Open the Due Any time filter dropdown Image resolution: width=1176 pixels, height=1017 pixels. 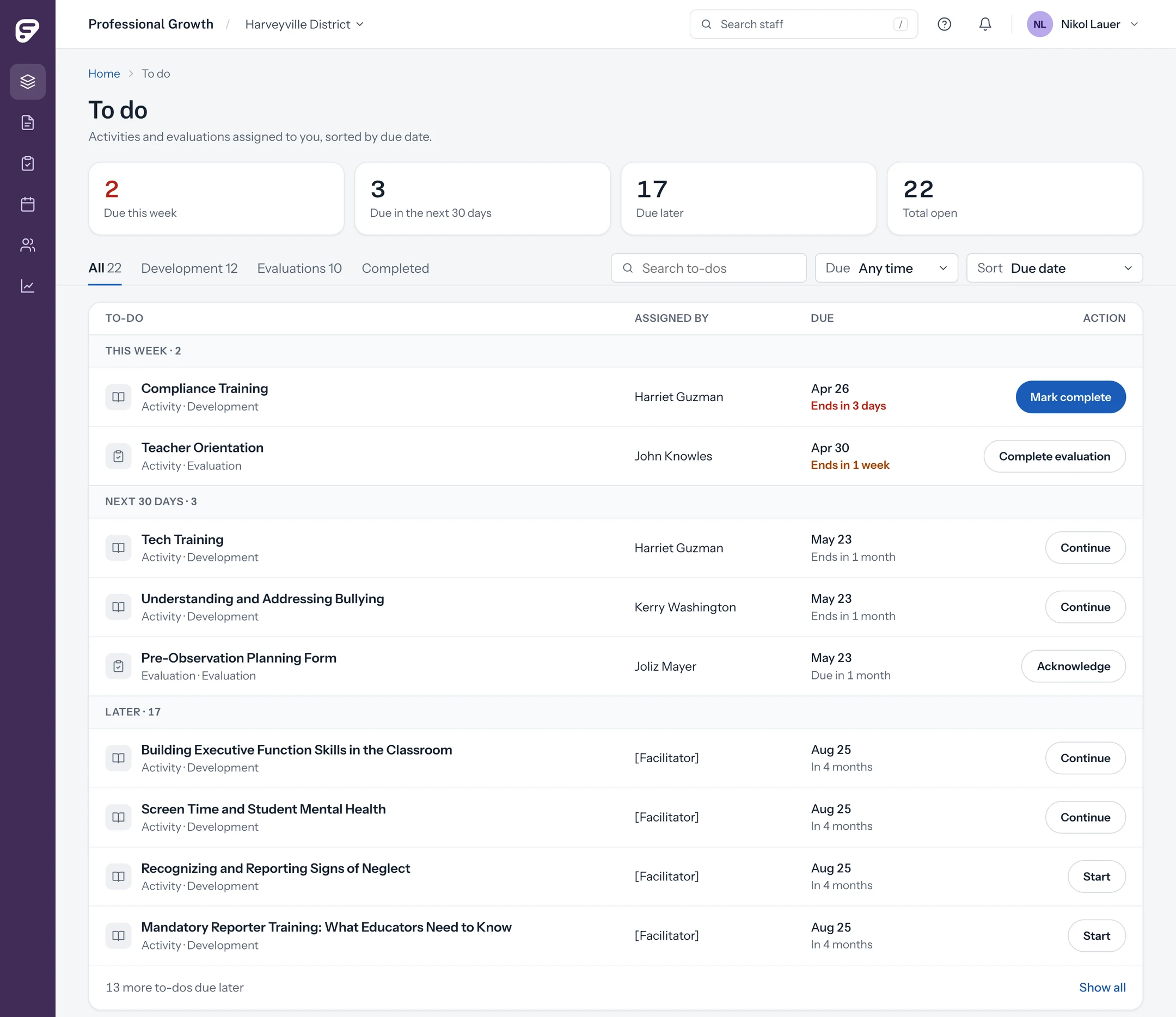click(x=886, y=268)
